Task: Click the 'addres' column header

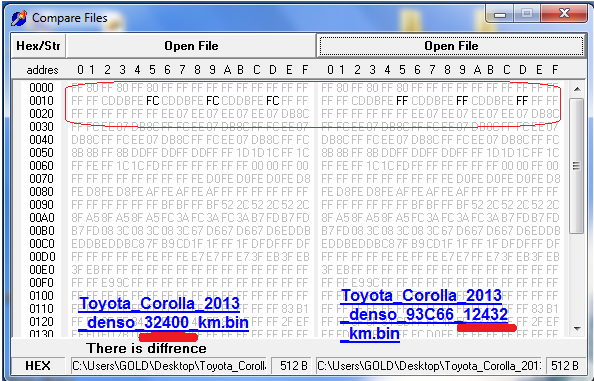Action: point(42,70)
